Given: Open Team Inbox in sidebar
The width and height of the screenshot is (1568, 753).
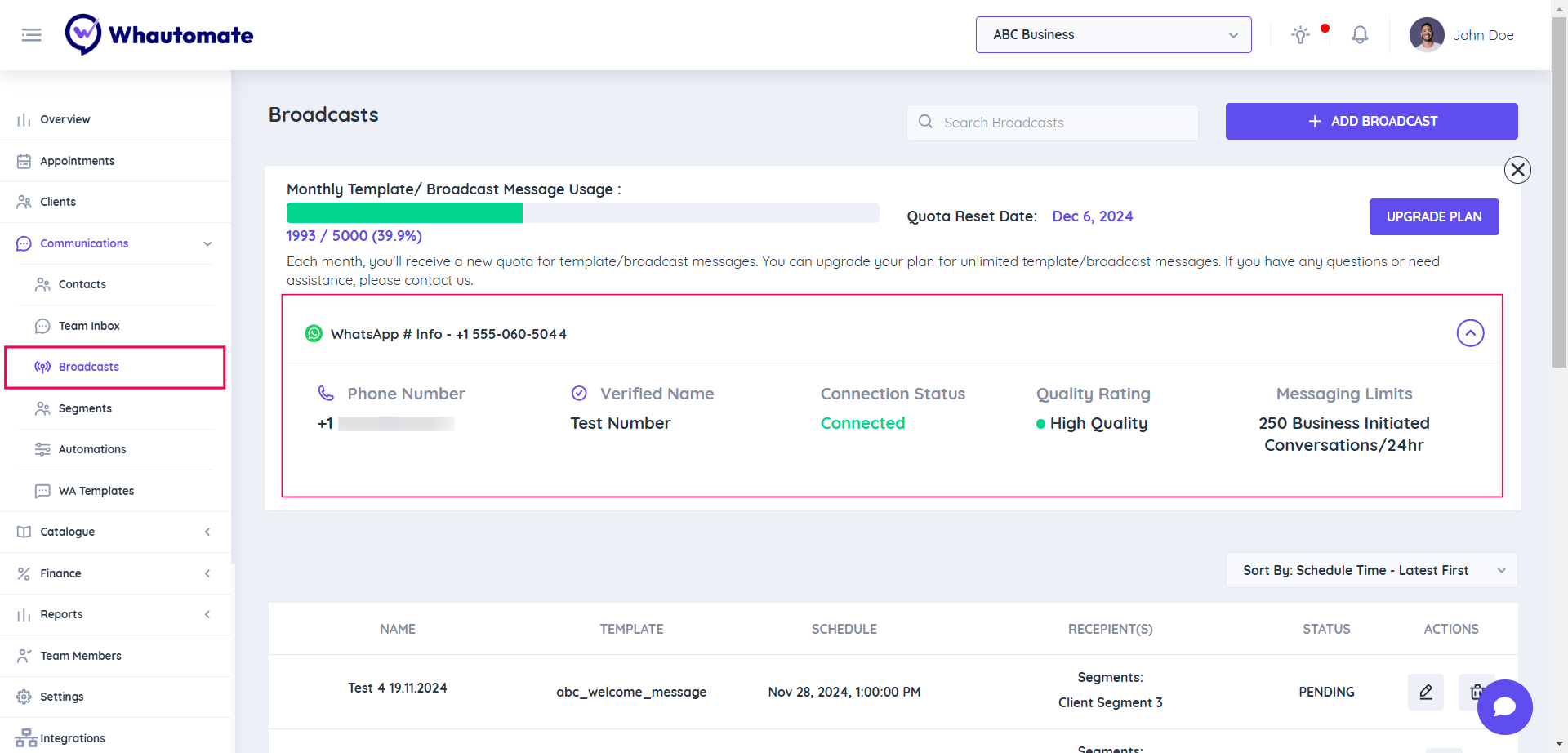Looking at the screenshot, I should point(89,326).
